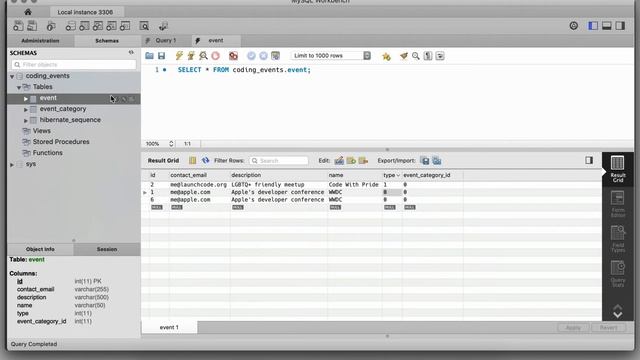Switch to the Session tab
This screenshot has width=640, height=360.
coord(107,249)
